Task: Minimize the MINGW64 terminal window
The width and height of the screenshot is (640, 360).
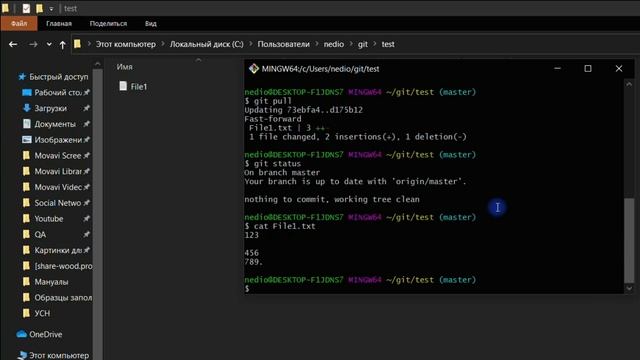Action: coord(557,69)
